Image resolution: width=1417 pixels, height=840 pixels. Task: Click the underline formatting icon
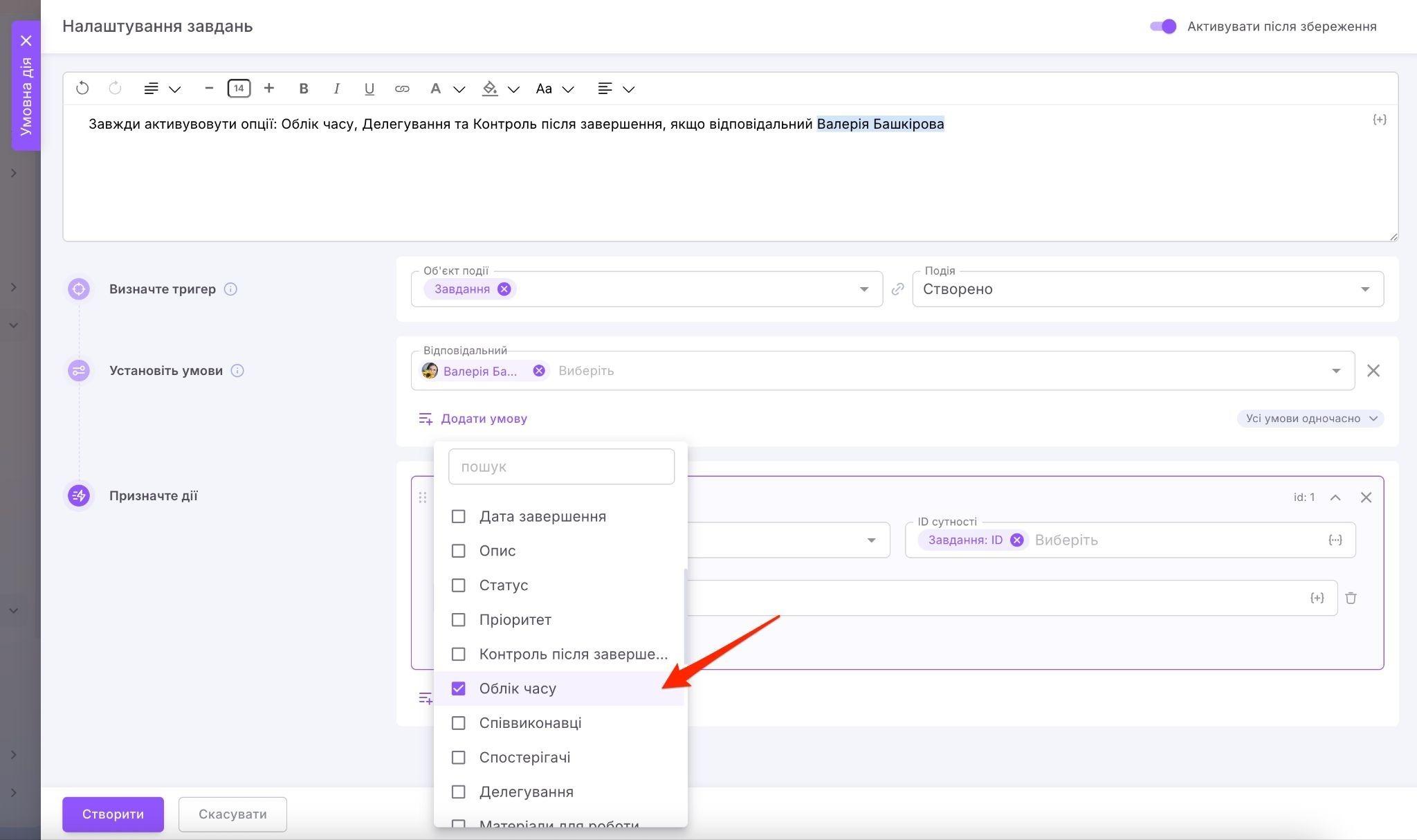click(369, 89)
